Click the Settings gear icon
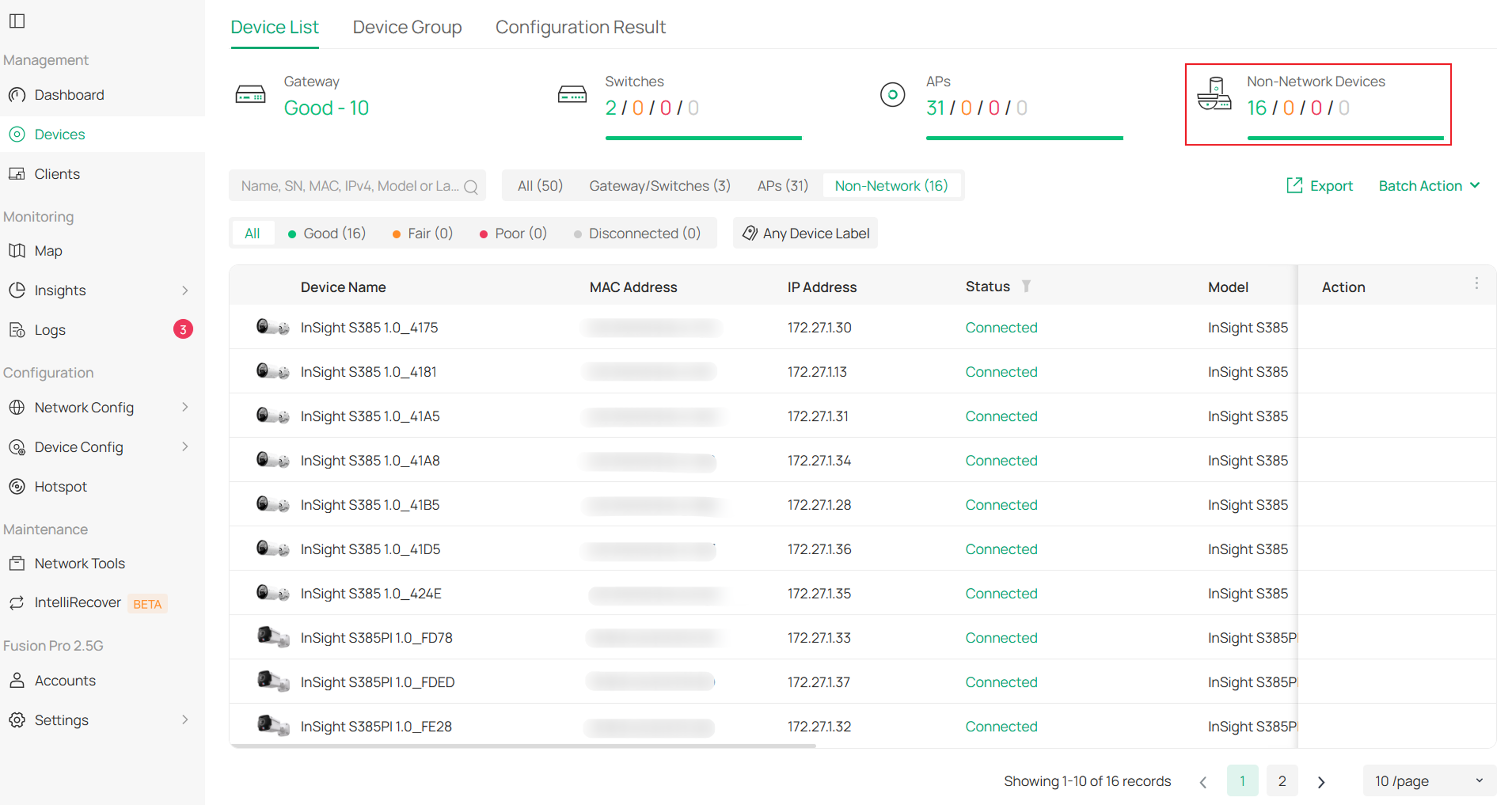 [17, 720]
